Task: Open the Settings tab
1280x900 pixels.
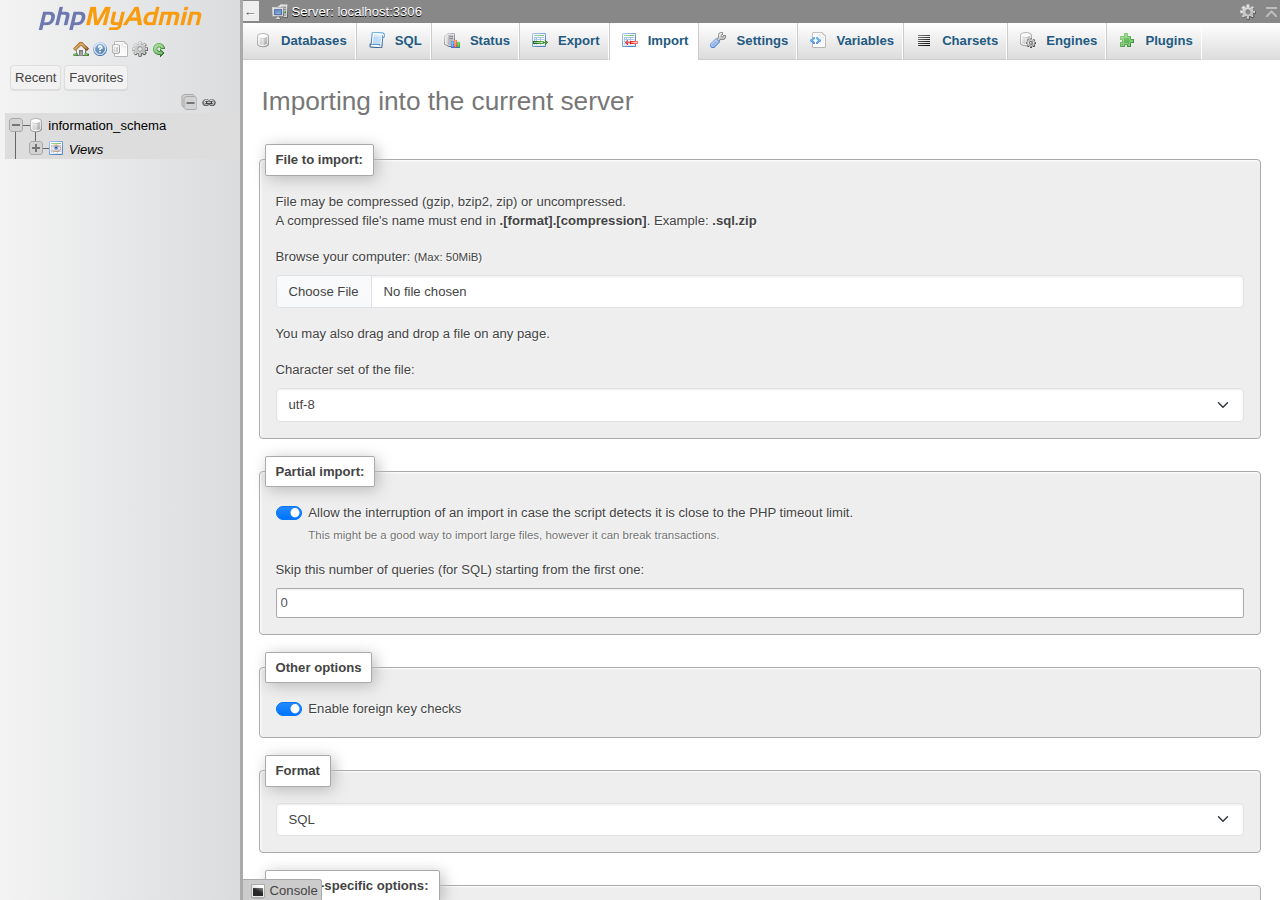Action: coord(748,41)
